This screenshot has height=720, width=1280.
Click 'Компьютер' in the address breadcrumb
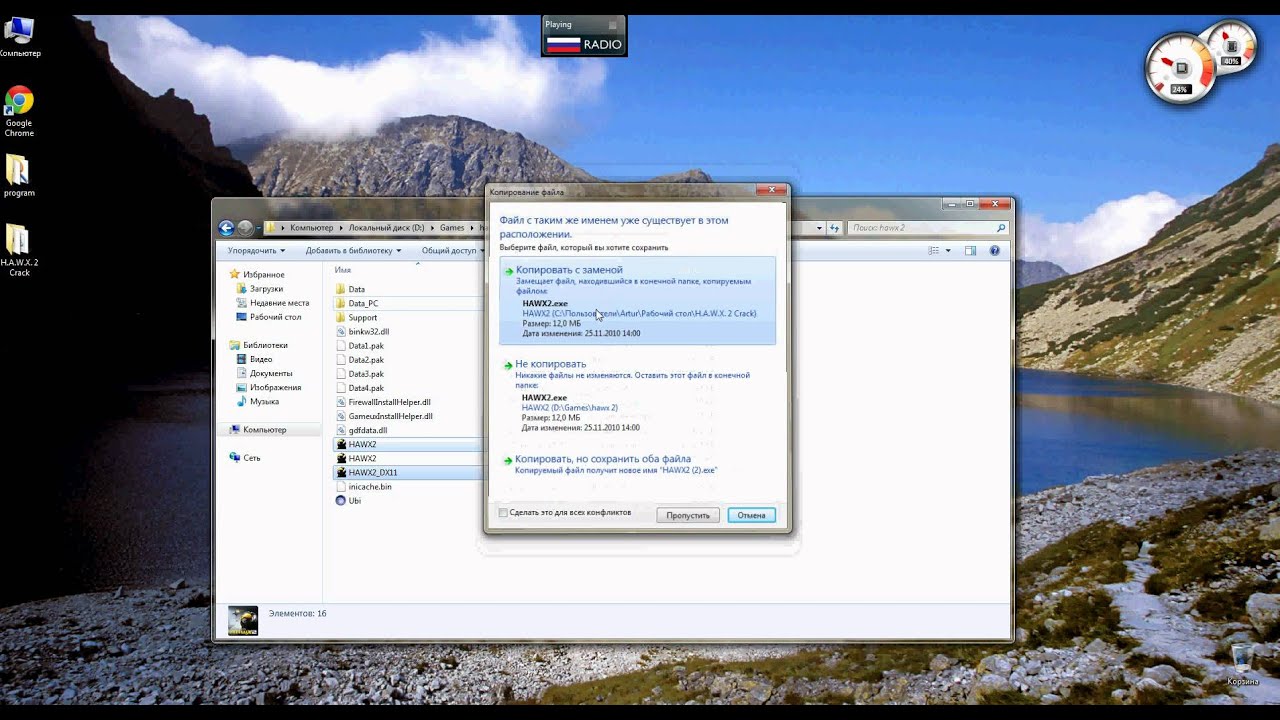(x=311, y=228)
